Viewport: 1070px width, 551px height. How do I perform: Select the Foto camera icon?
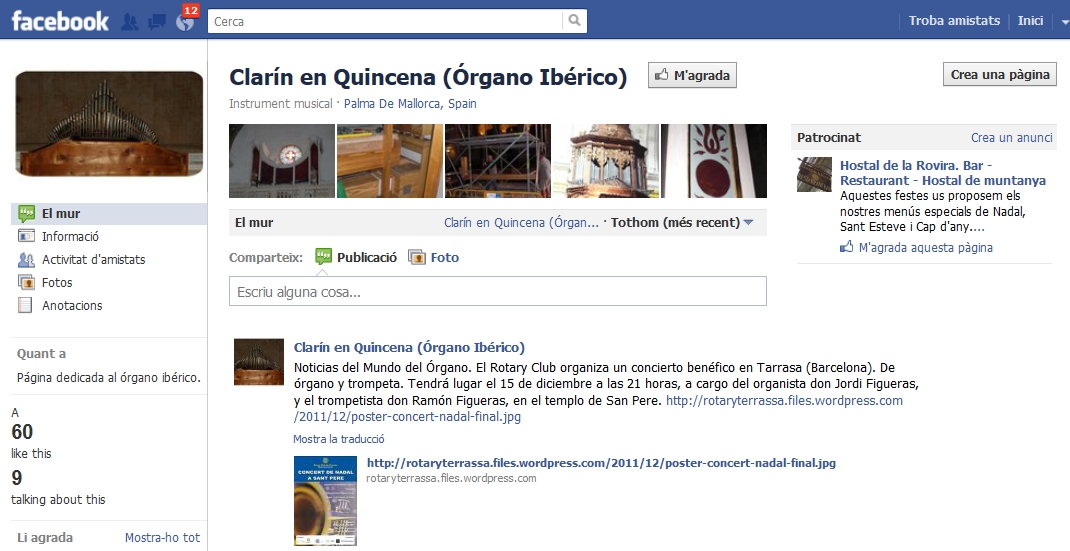[416, 257]
